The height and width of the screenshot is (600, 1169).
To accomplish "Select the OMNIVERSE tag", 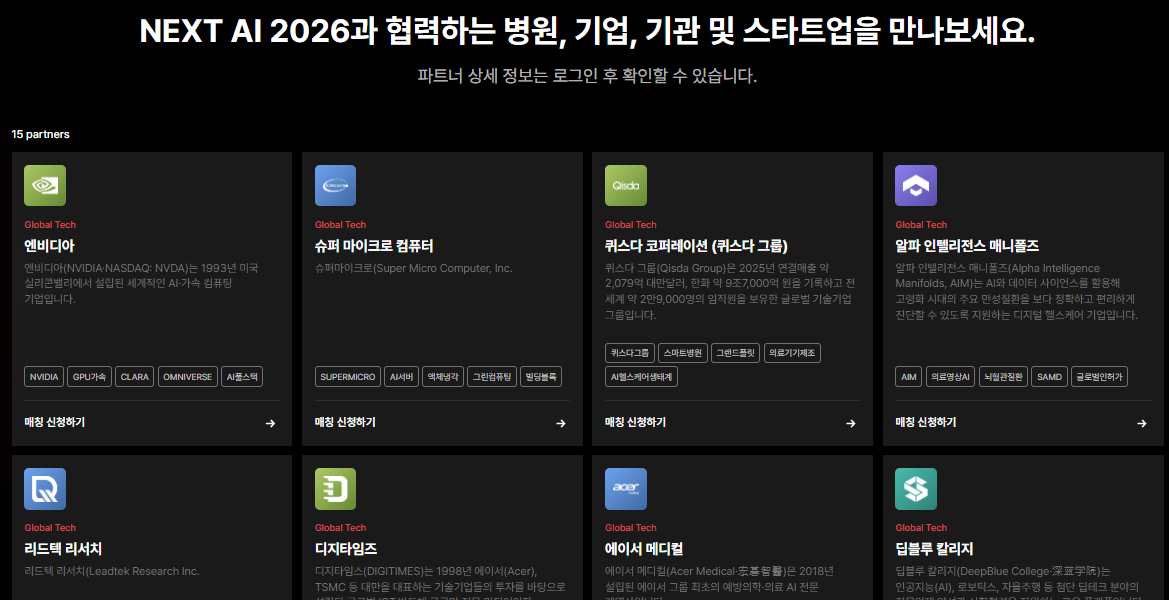I will (x=188, y=376).
